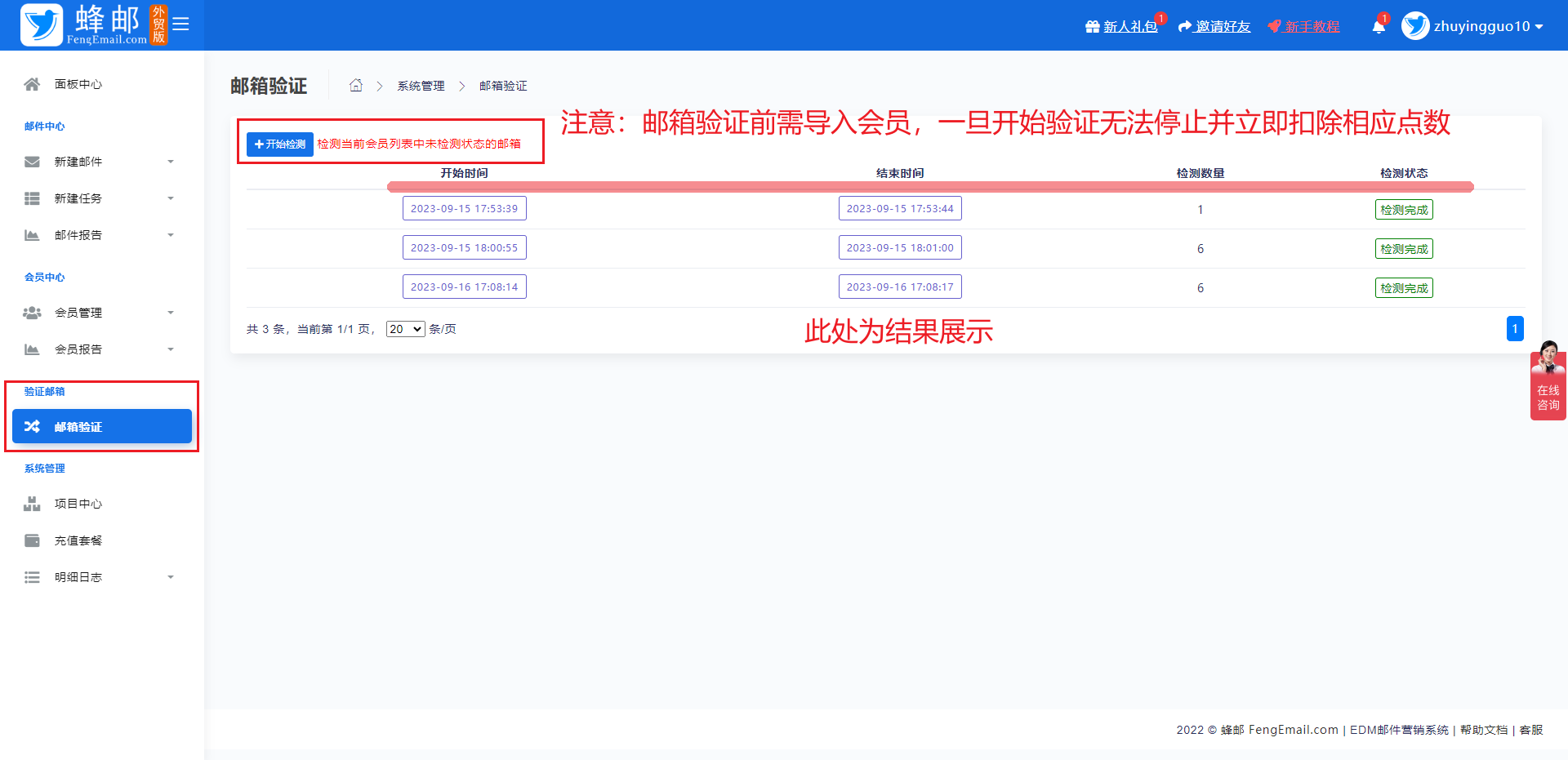Expand the 新建任务 menu arrow

tap(171, 198)
